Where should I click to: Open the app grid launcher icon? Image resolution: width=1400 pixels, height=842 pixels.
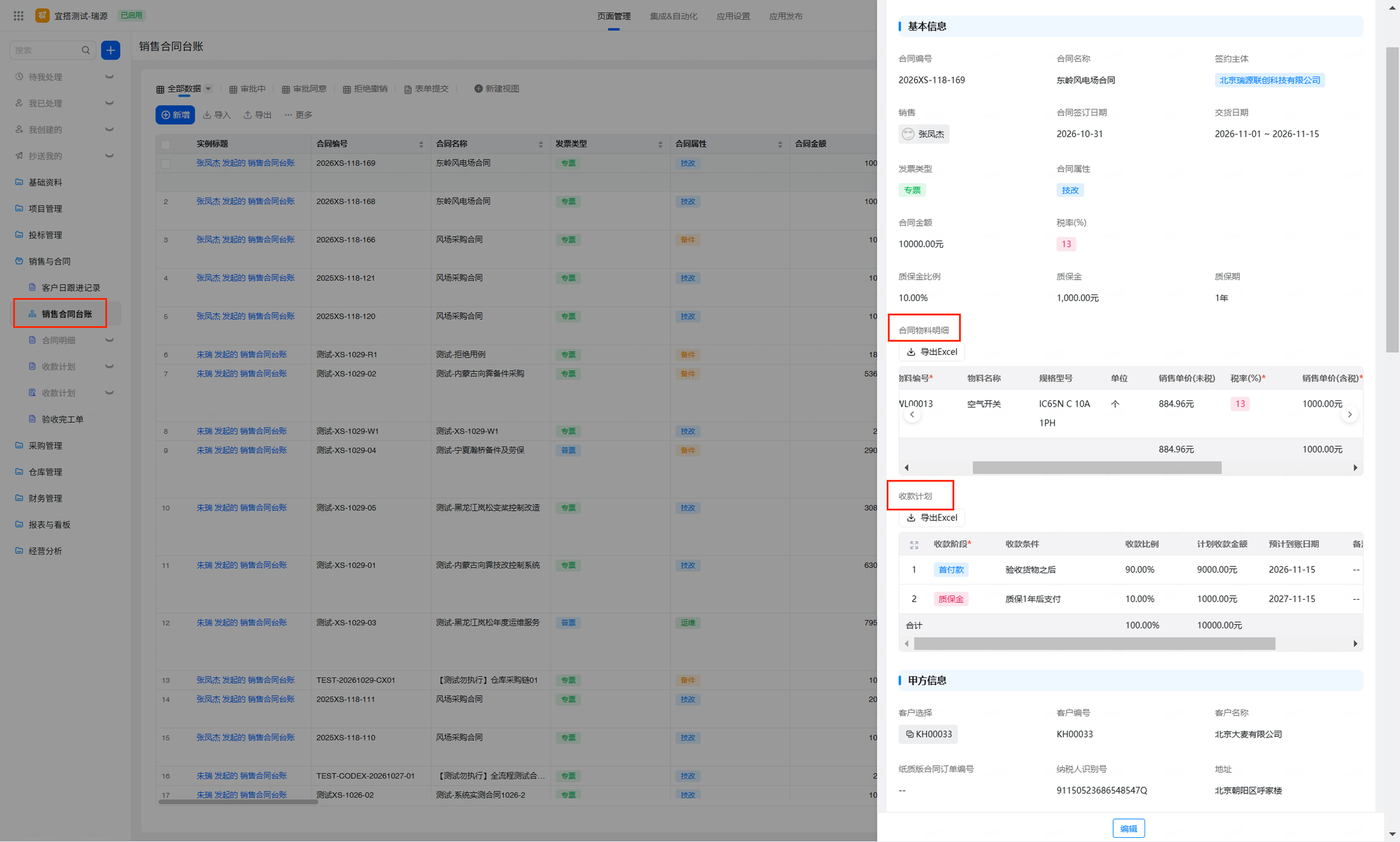click(18, 15)
